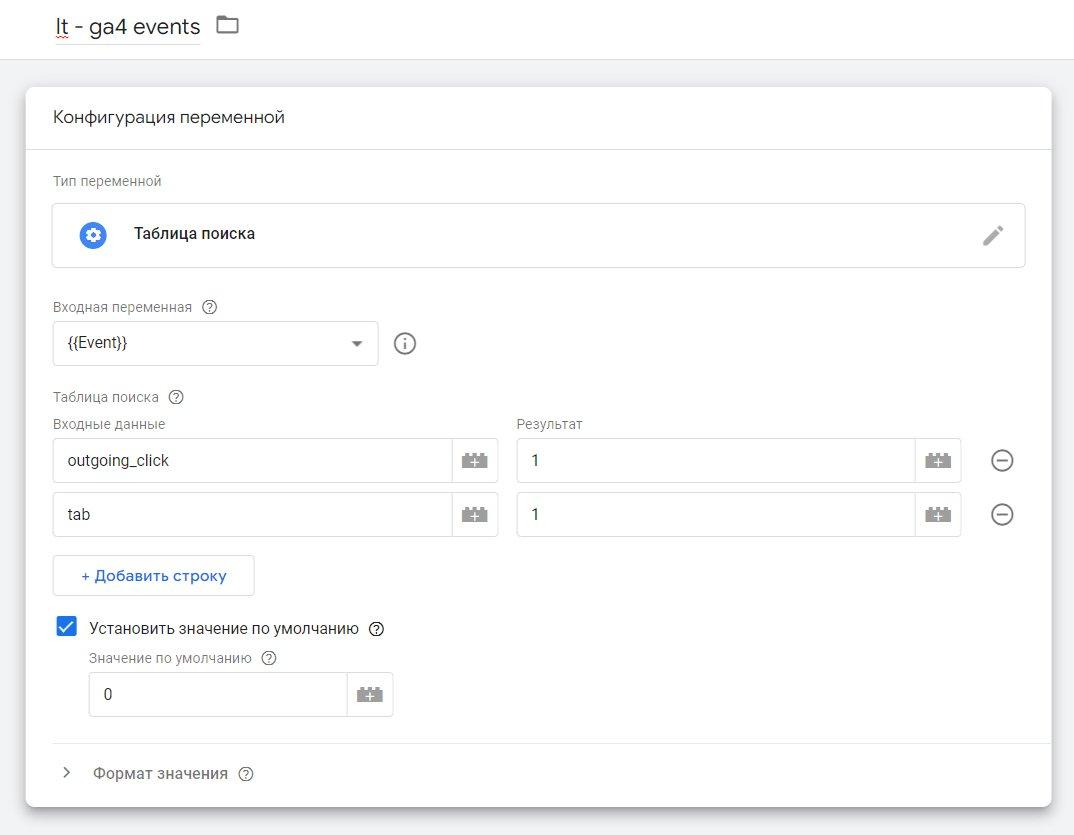Click the Добавить строку button

(154, 576)
